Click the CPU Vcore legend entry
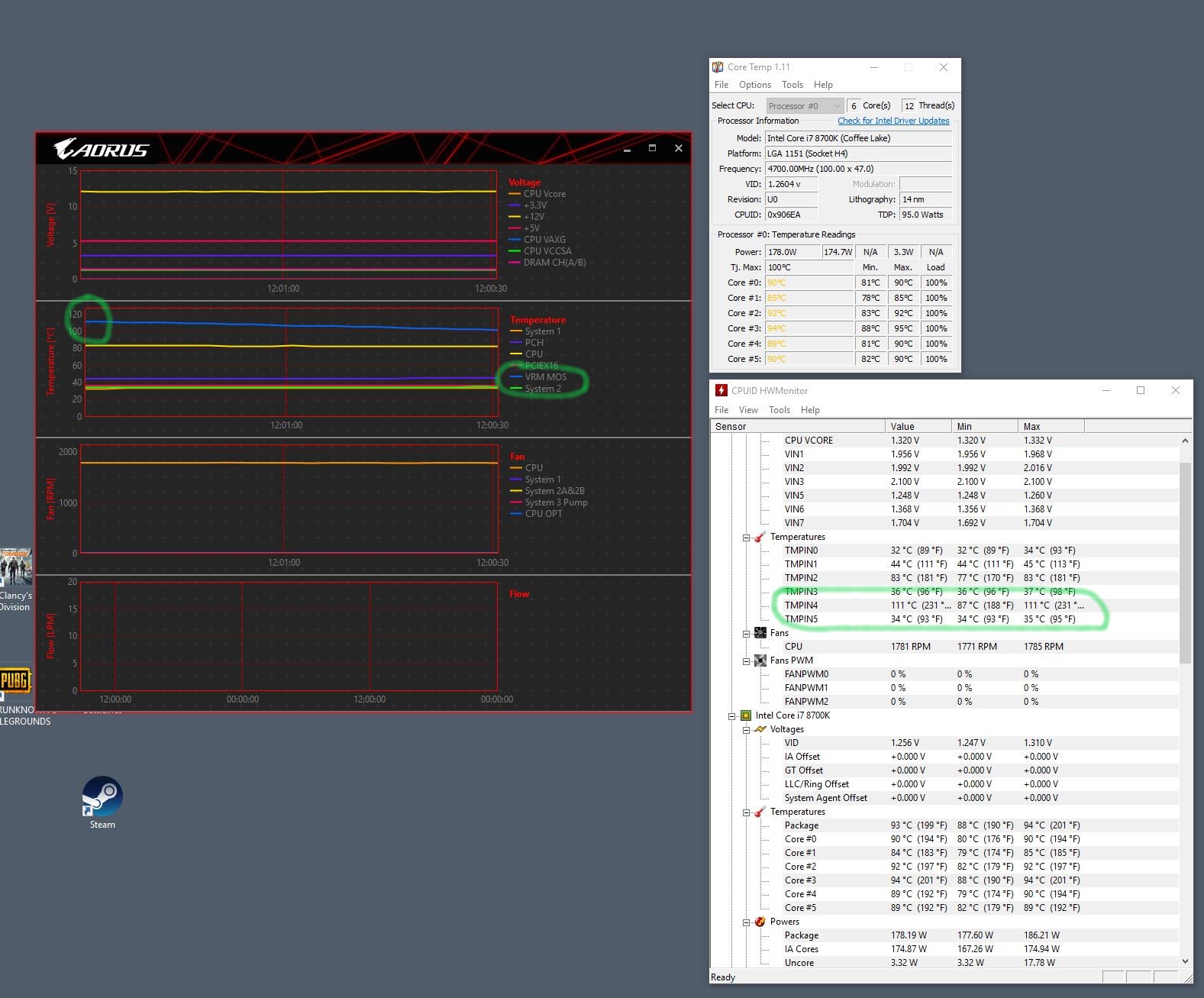The height and width of the screenshot is (998, 1204). pos(537,194)
